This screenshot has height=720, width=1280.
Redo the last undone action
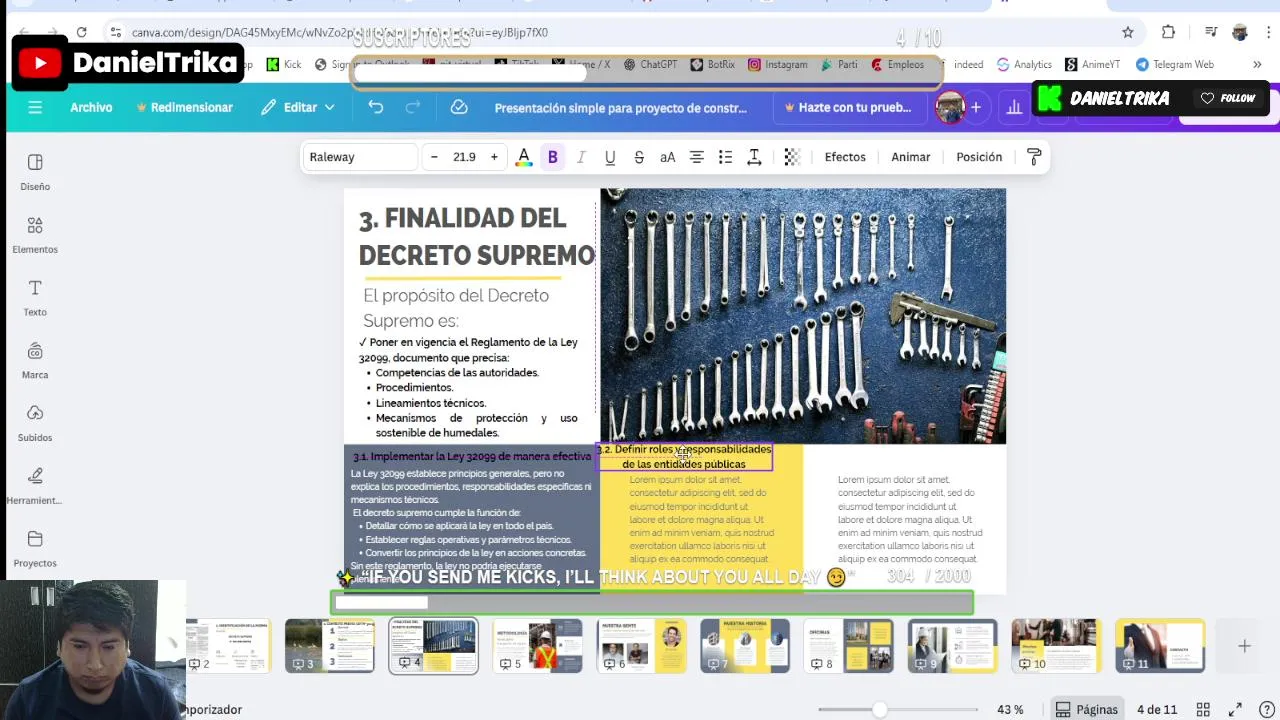pos(412,107)
